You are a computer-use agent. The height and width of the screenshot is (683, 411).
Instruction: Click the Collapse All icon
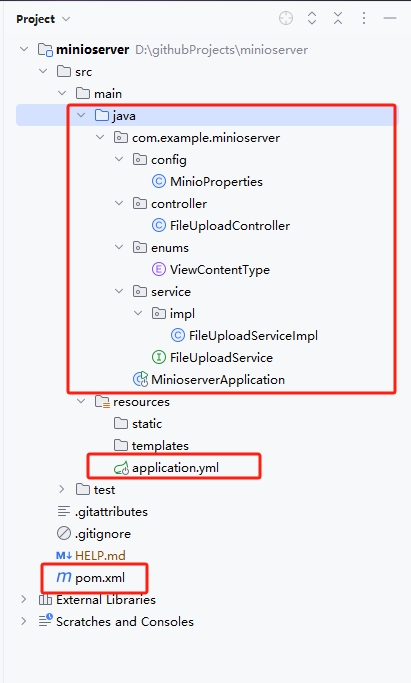[x=338, y=18]
